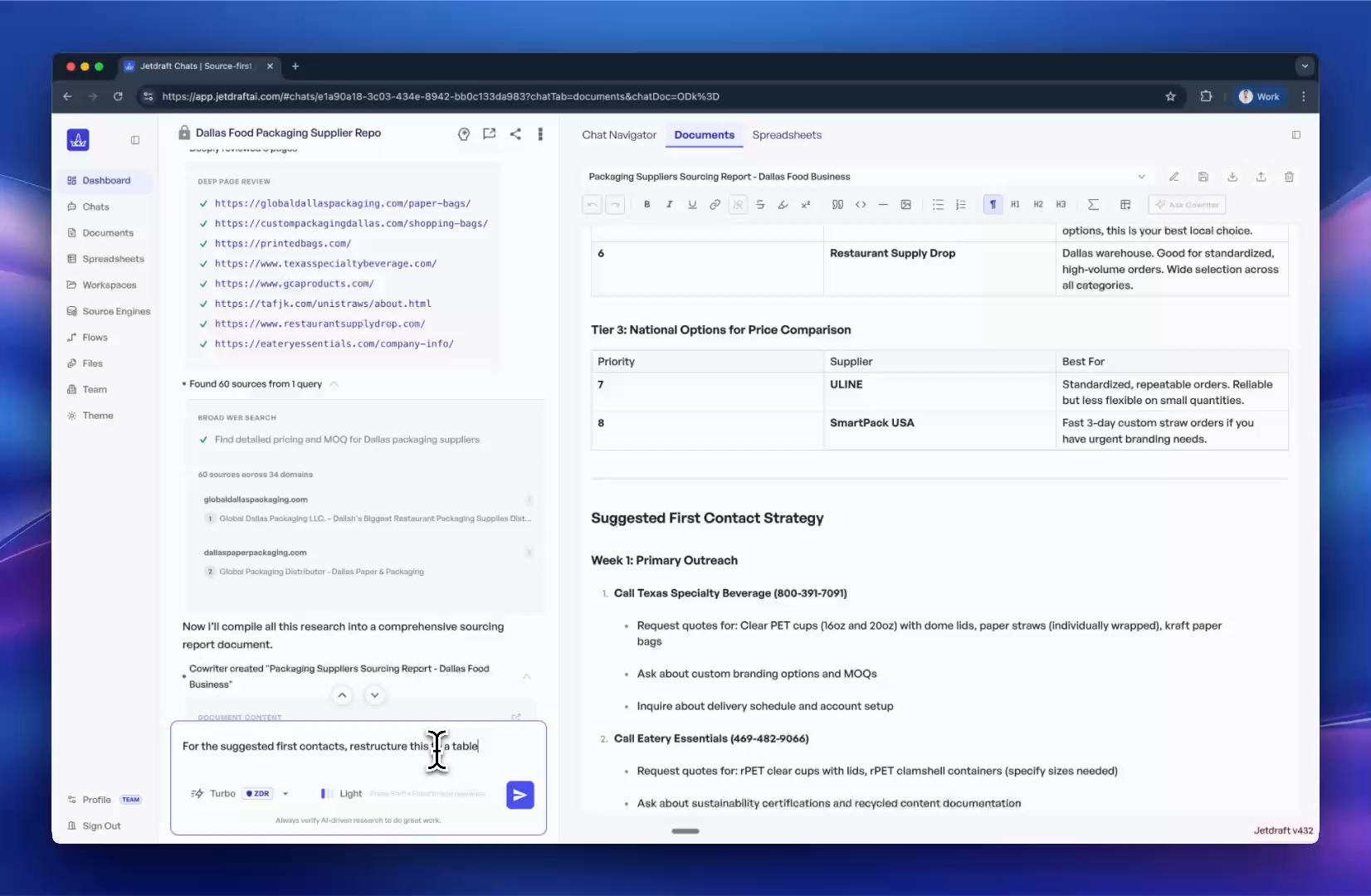Click the summation formula icon
Screen dimensions: 1371x896
[x=1093, y=204]
